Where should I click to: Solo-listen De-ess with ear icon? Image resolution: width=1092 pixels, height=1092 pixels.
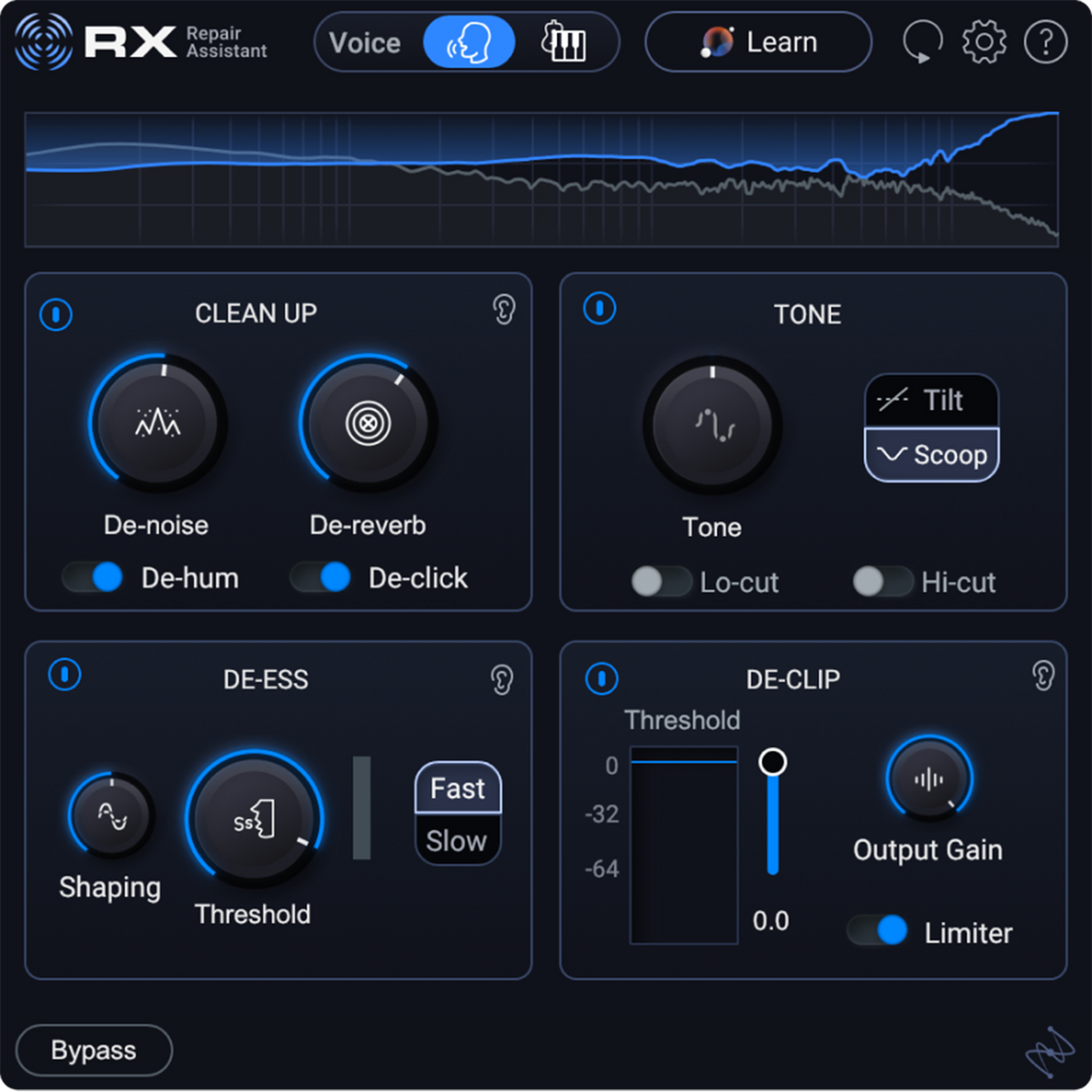501,680
